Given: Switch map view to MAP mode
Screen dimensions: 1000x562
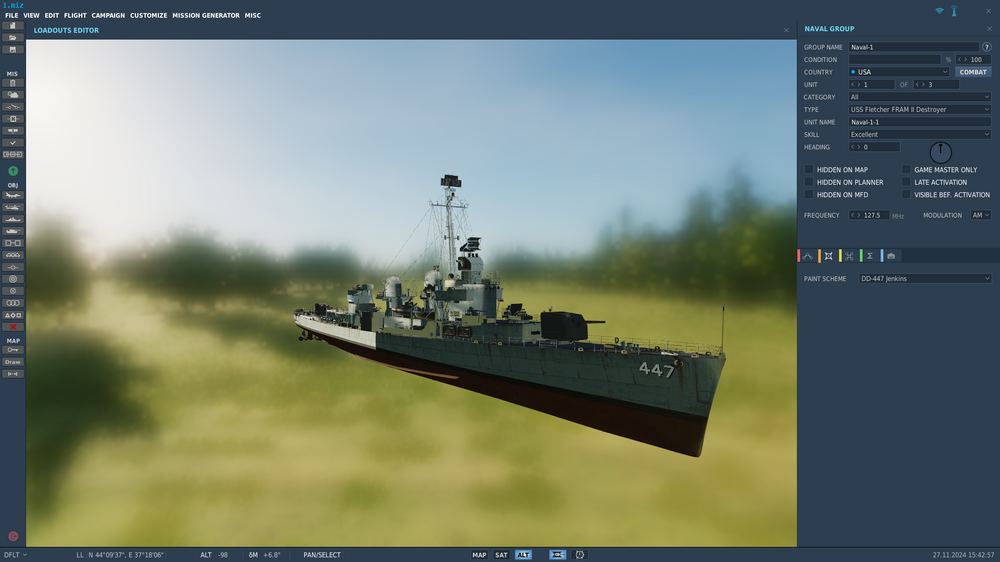Looking at the screenshot, I should coord(479,555).
